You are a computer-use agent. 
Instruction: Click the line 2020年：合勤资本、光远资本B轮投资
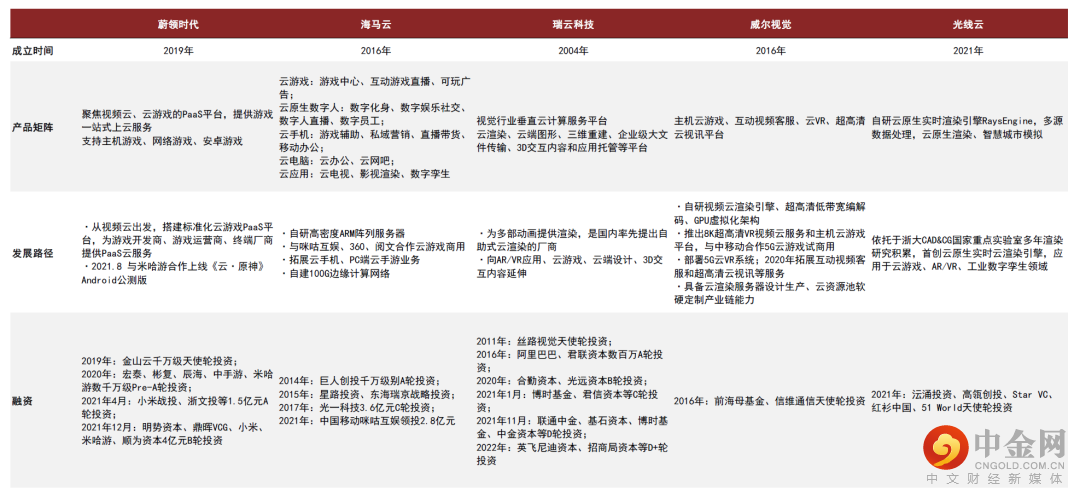562,381
